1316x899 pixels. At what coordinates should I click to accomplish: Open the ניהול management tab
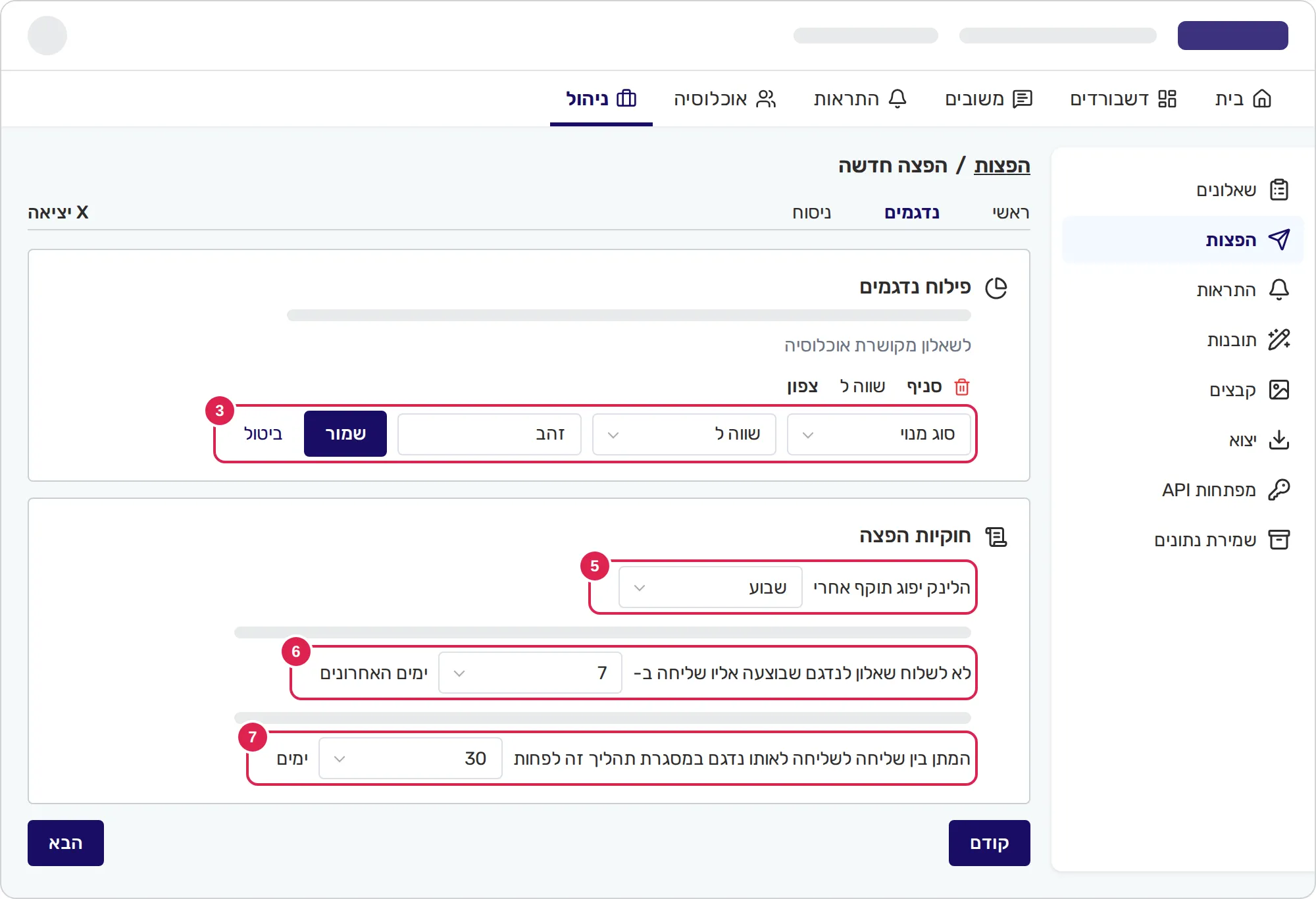tap(601, 99)
